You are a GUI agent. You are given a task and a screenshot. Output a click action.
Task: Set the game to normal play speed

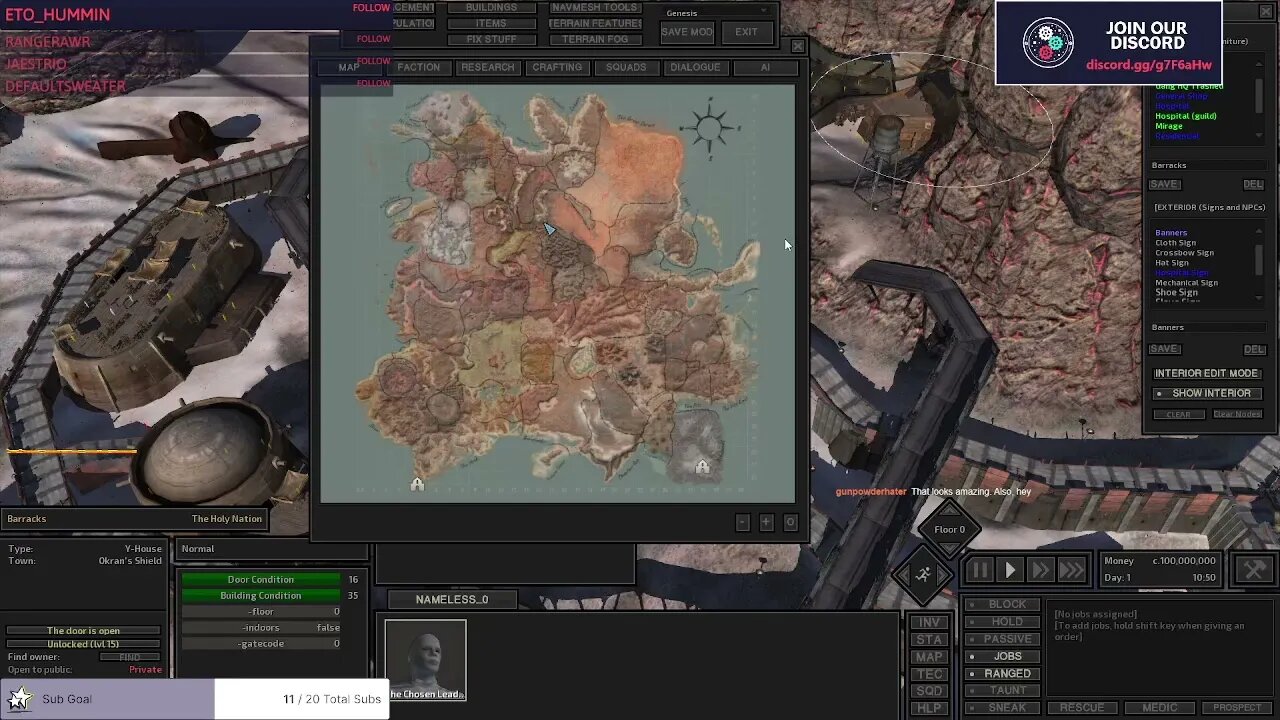point(1010,570)
